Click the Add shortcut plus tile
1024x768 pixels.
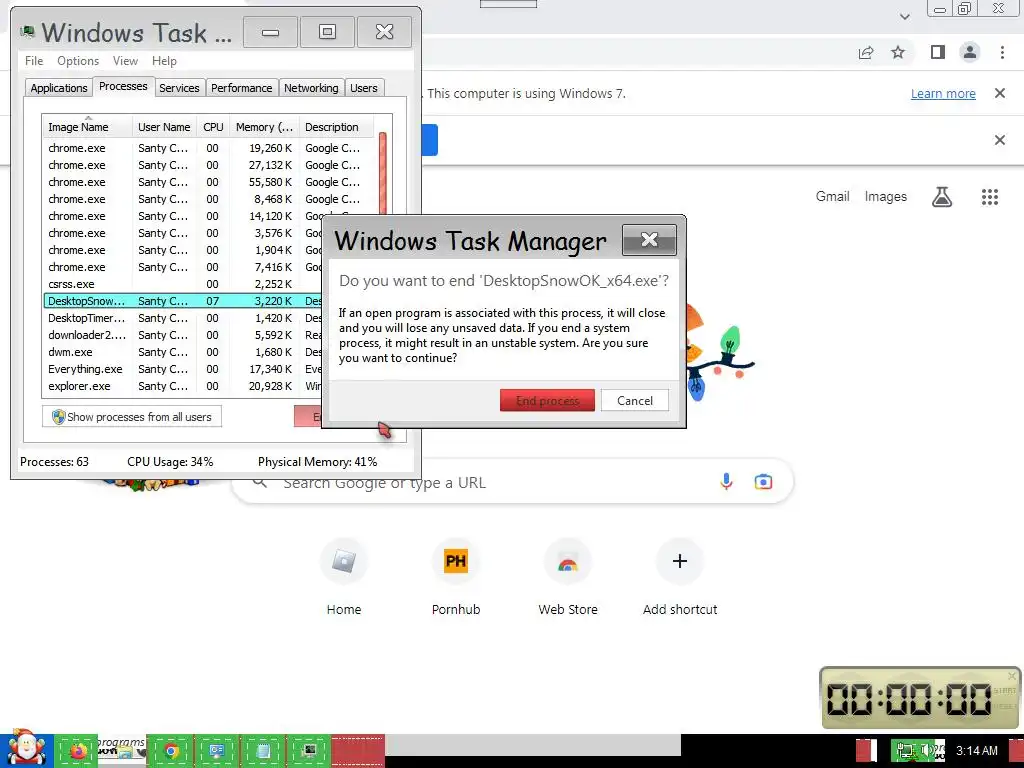coord(680,561)
